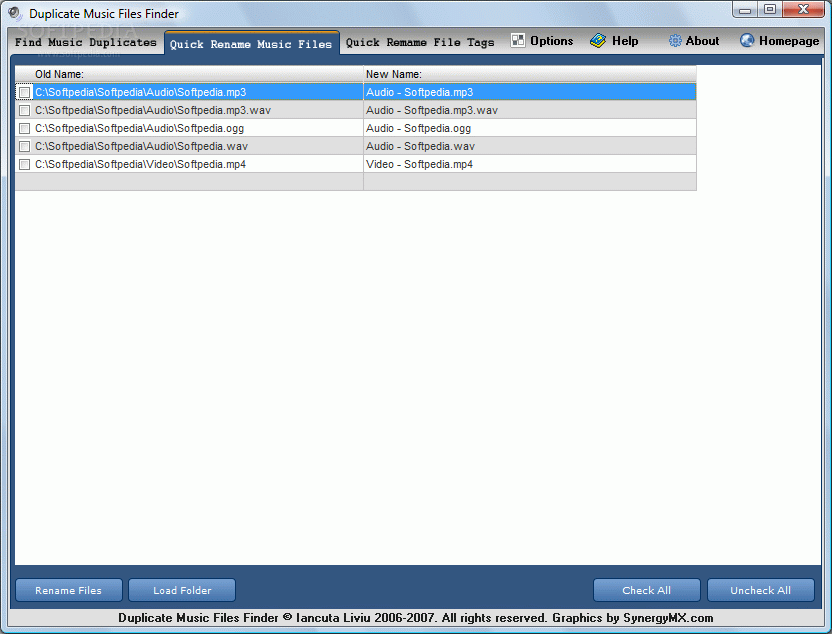
Task: Check the box for Audio\Softpedia.mp3 row
Action: click(24, 92)
